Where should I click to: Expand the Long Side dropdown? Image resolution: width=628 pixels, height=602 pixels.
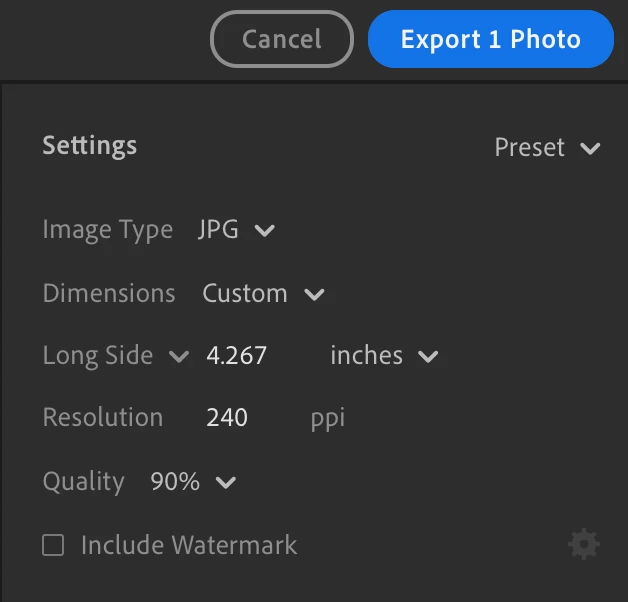tap(113, 355)
